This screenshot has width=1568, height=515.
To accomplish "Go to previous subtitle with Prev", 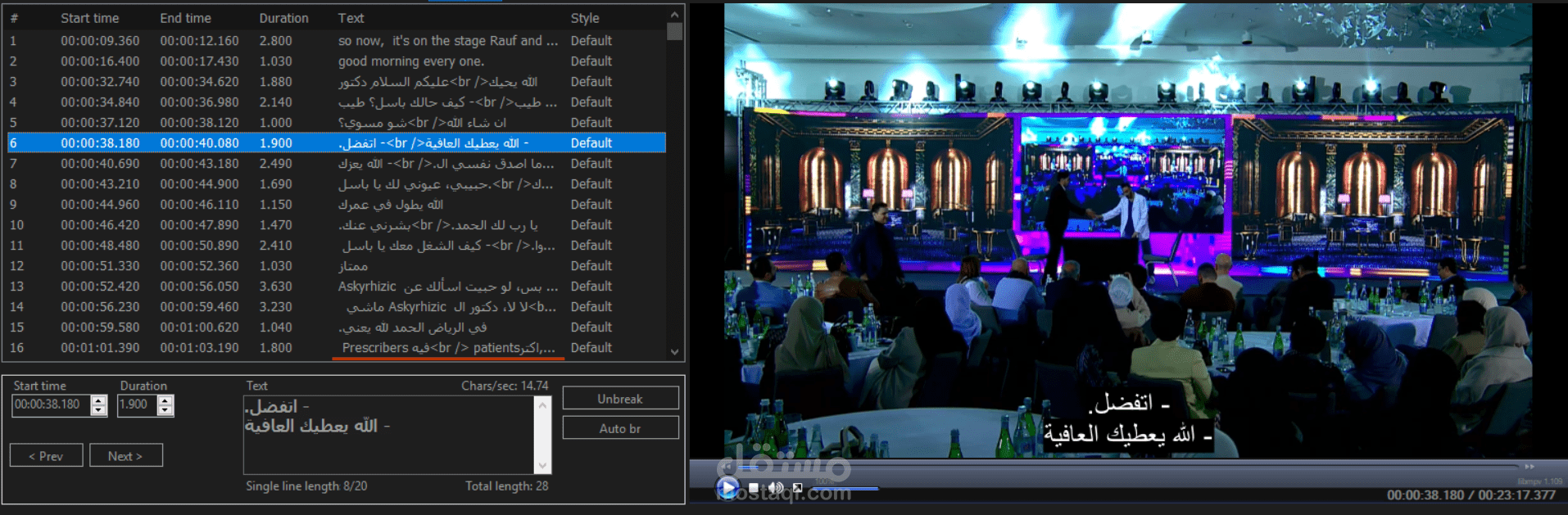I will [x=46, y=456].
